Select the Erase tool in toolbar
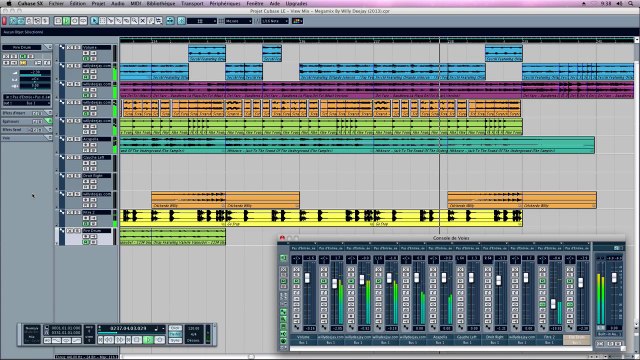The image size is (640, 360). tap(127, 20)
